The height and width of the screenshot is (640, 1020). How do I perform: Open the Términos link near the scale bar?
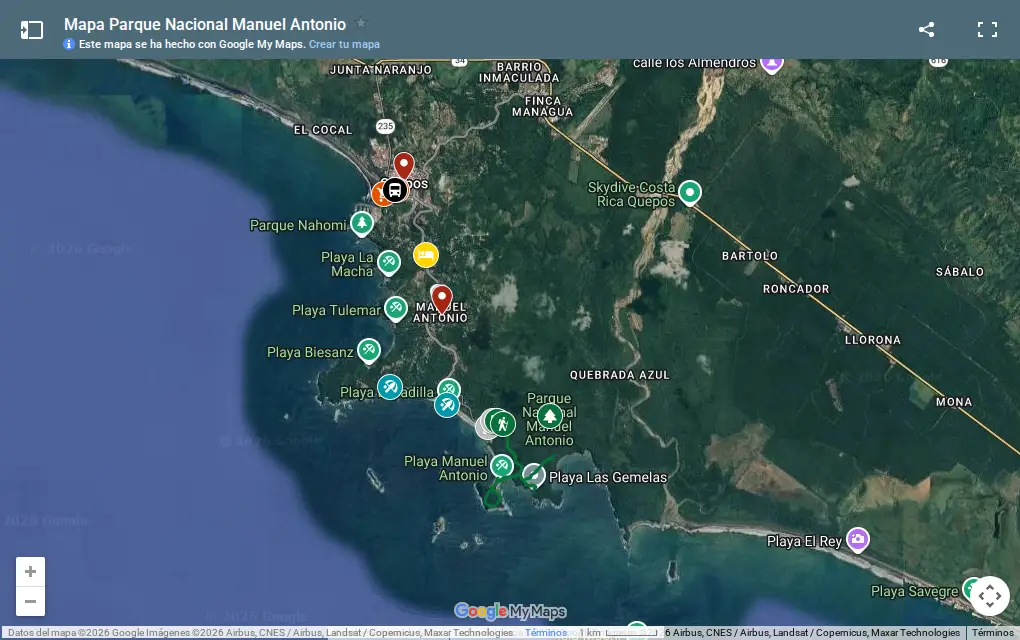tap(546, 632)
